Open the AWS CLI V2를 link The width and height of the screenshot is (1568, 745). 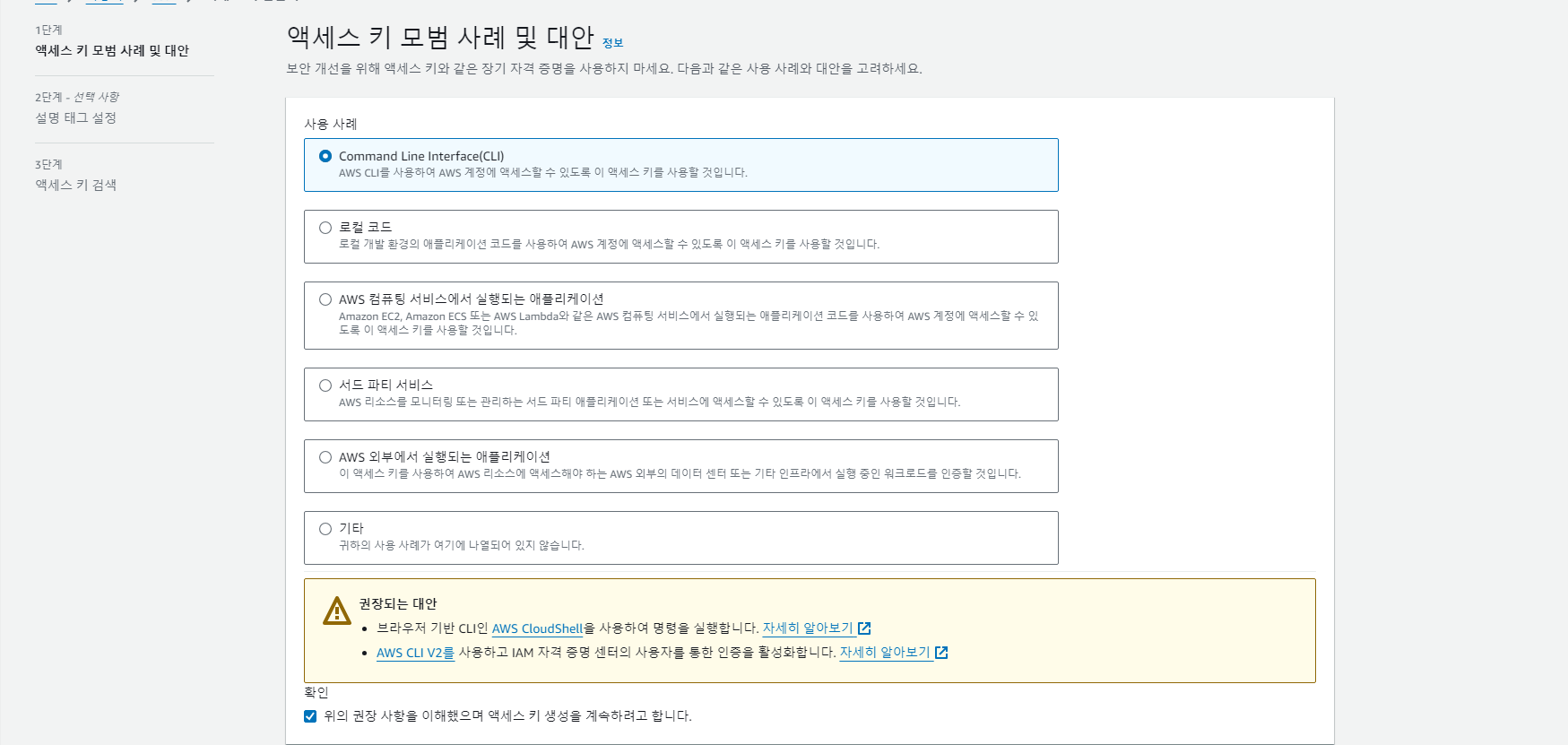[x=415, y=653]
